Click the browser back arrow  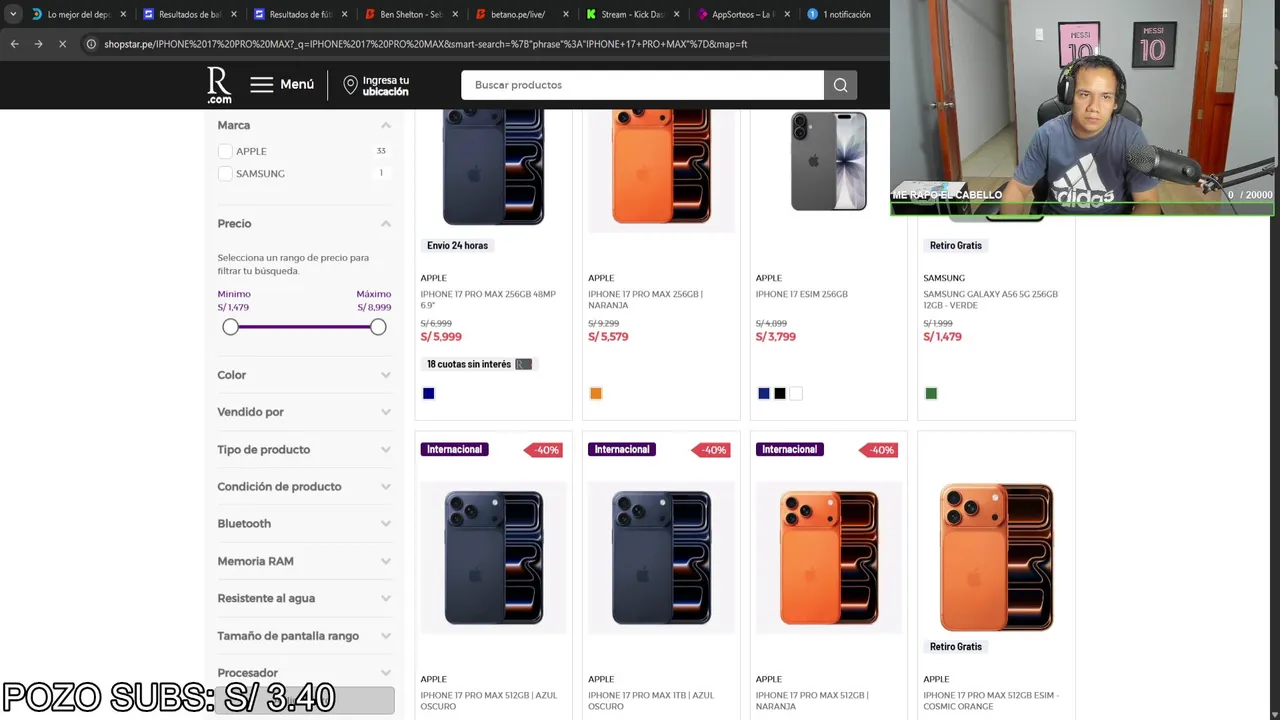(14, 44)
